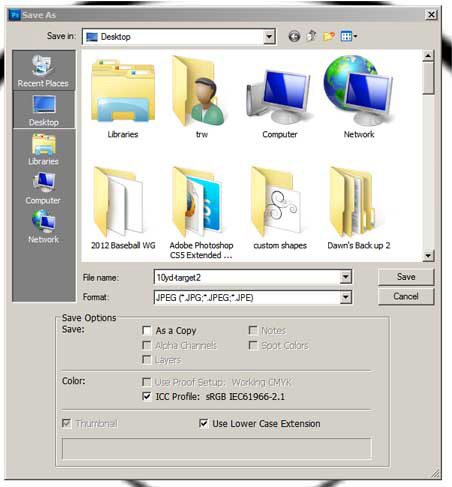The height and width of the screenshot is (487, 452).
Task: Click the Photoshop icon in the title bar
Action: (15, 15)
